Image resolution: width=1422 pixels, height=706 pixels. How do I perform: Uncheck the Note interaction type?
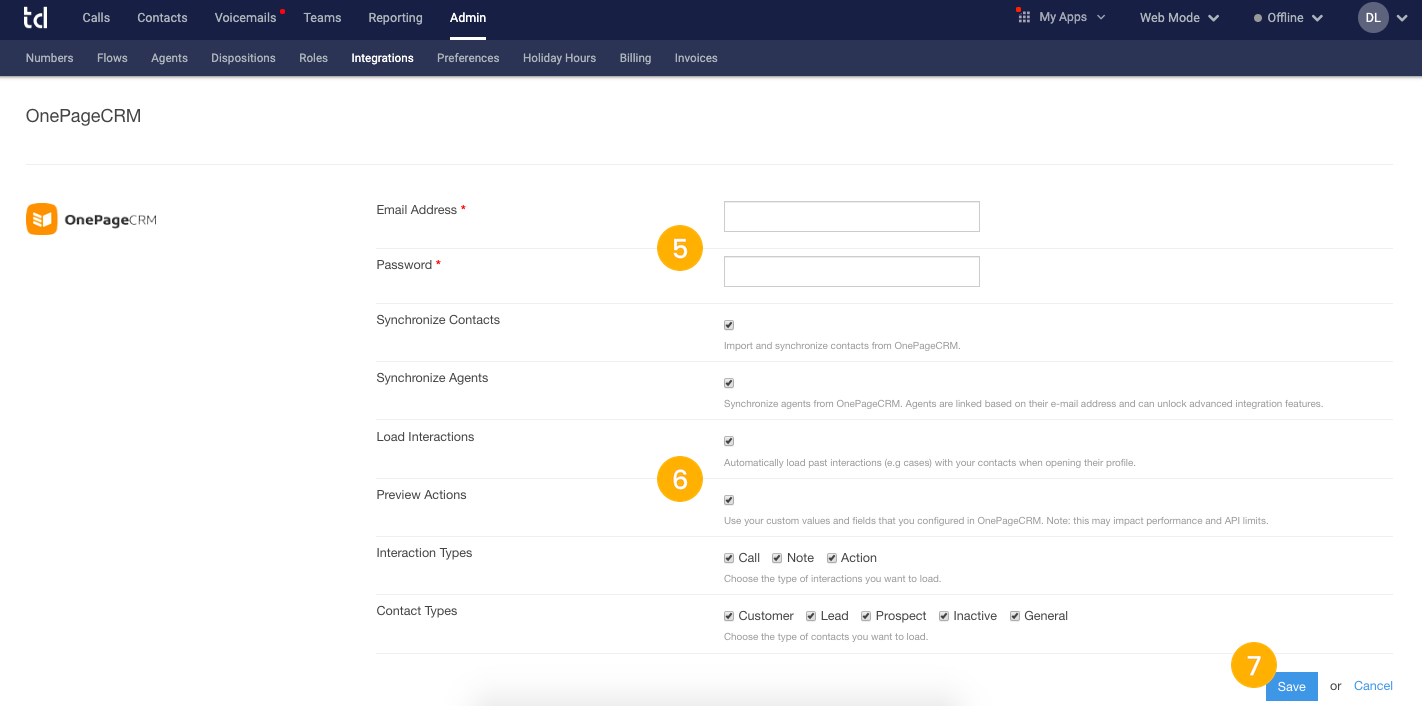click(777, 558)
